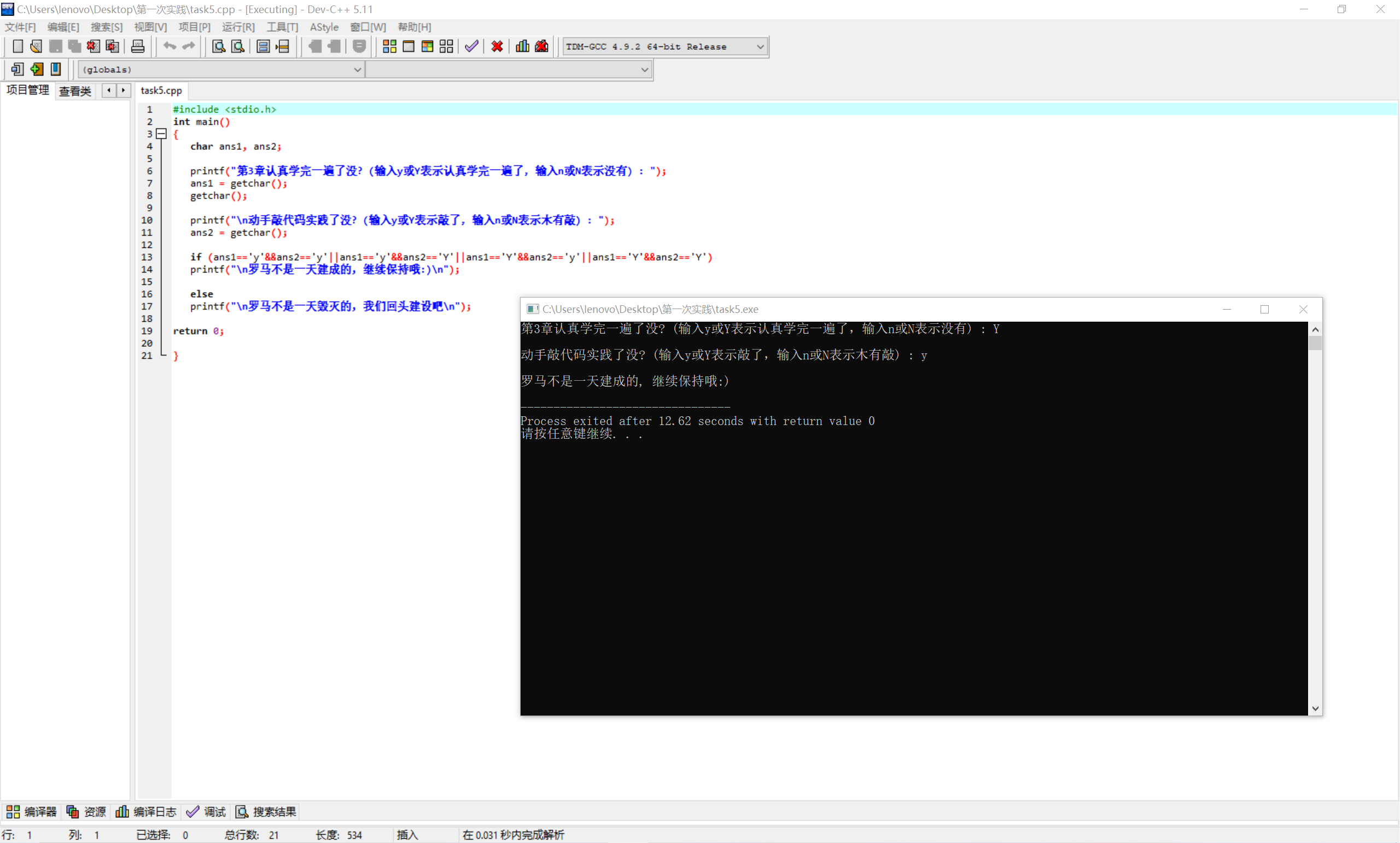Click the purple syntax check mark icon
This screenshot has height=843, width=1400.
[471, 46]
